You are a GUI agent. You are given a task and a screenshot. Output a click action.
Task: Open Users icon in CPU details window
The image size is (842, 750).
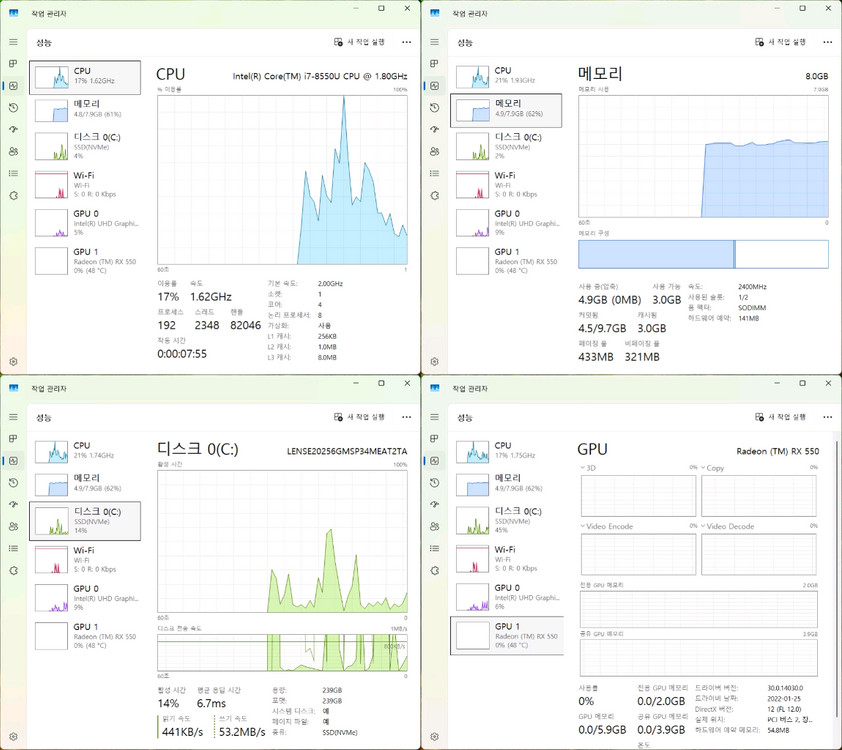pos(13,151)
